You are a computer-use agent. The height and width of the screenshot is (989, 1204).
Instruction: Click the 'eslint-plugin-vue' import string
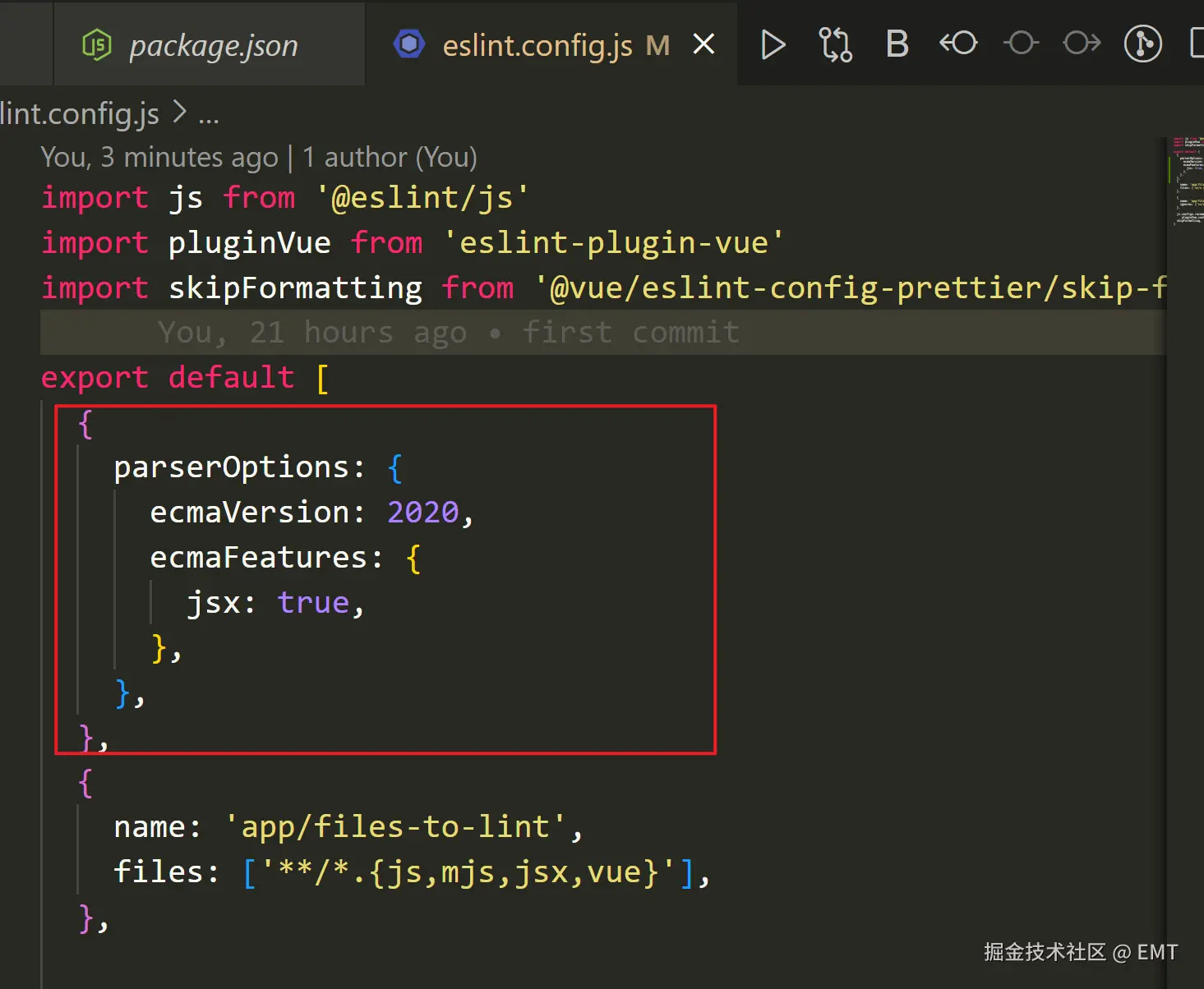(x=613, y=243)
